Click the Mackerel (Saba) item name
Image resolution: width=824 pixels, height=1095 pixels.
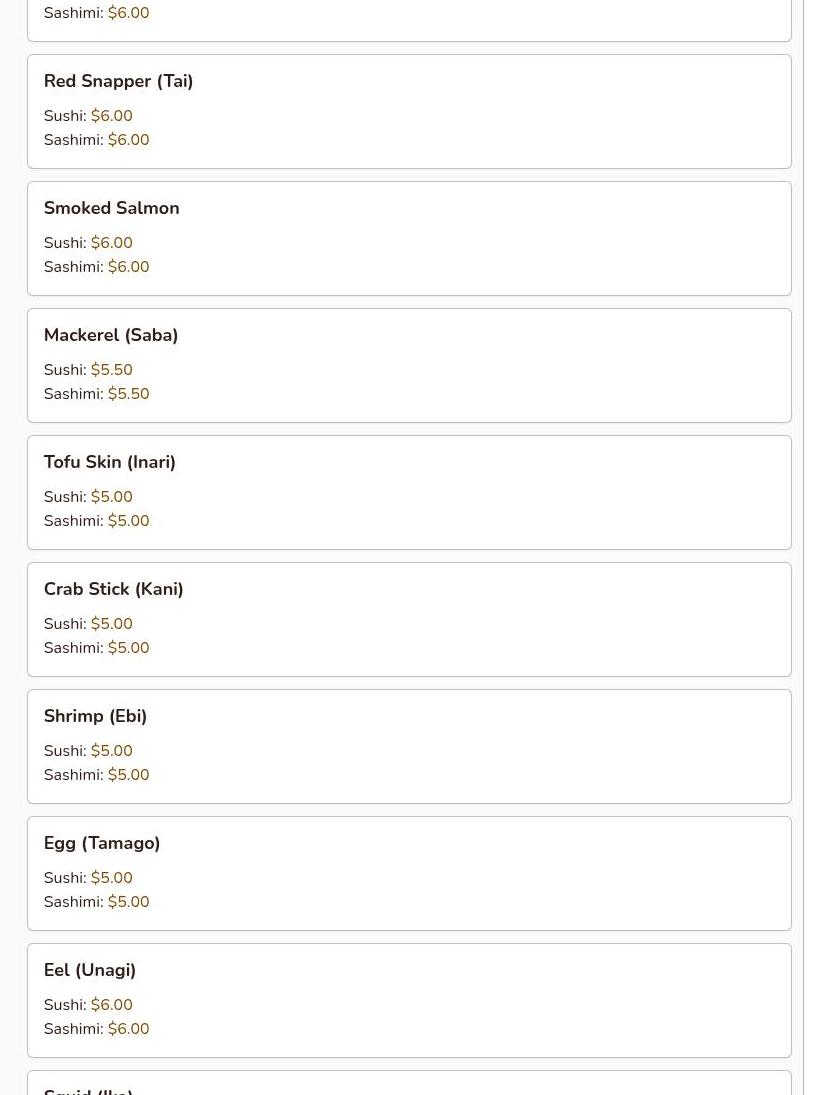click(x=110, y=335)
